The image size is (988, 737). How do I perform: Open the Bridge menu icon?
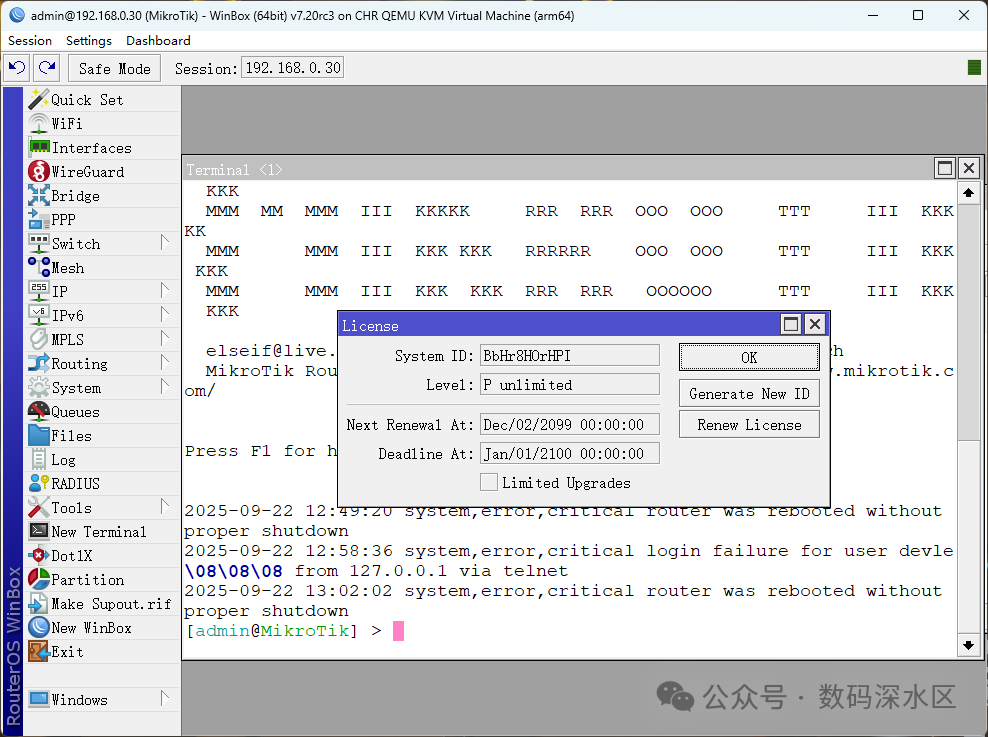(38, 195)
